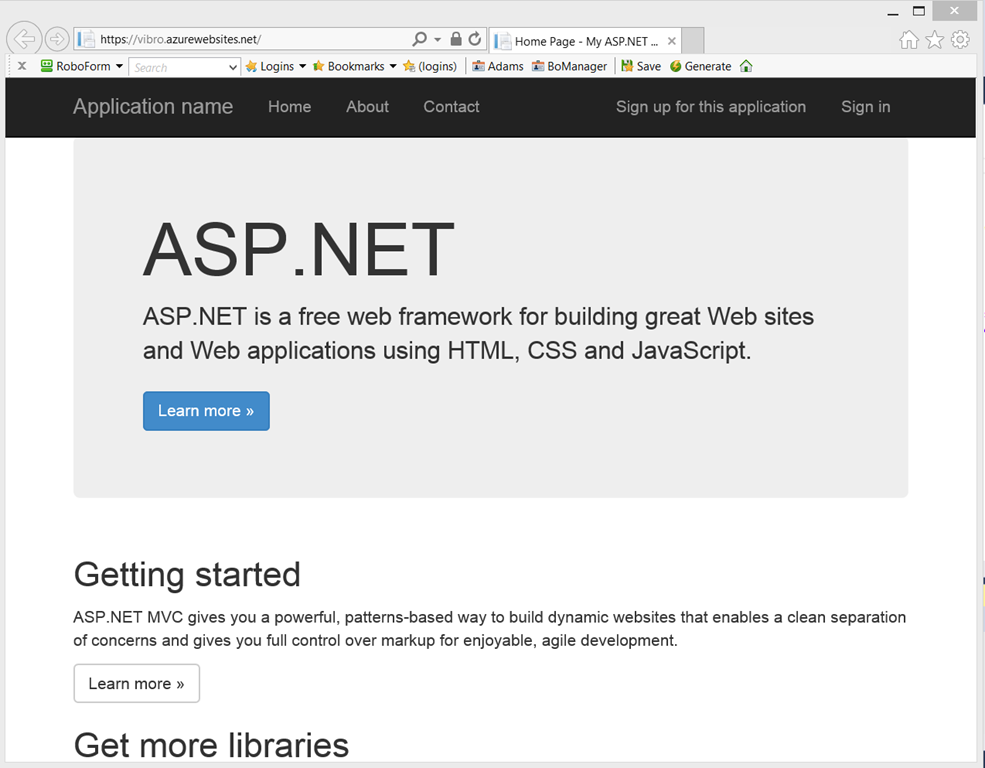Click the security lock icon in address bar
This screenshot has height=768, width=985.
coord(456,39)
